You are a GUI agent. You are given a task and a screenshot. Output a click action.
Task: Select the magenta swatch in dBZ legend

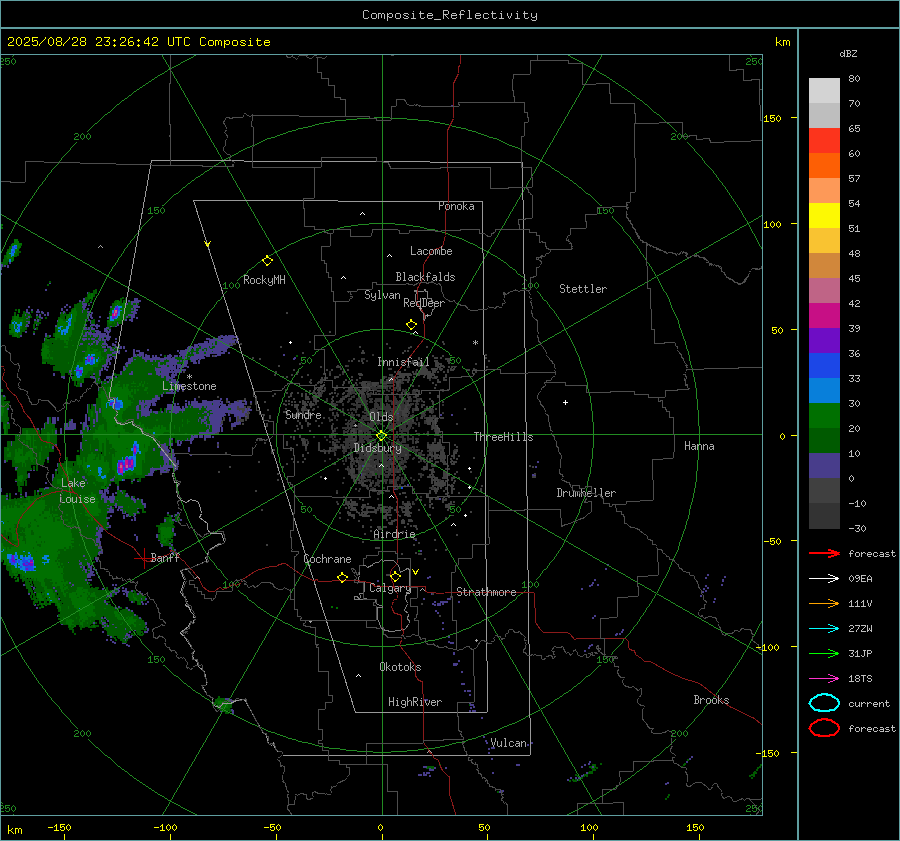pyautogui.click(x=824, y=315)
